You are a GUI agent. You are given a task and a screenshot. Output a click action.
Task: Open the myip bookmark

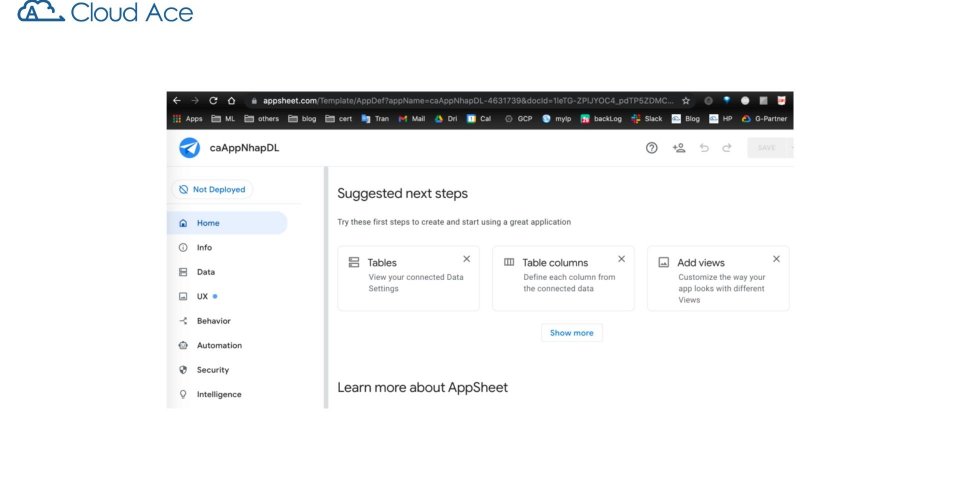point(557,119)
